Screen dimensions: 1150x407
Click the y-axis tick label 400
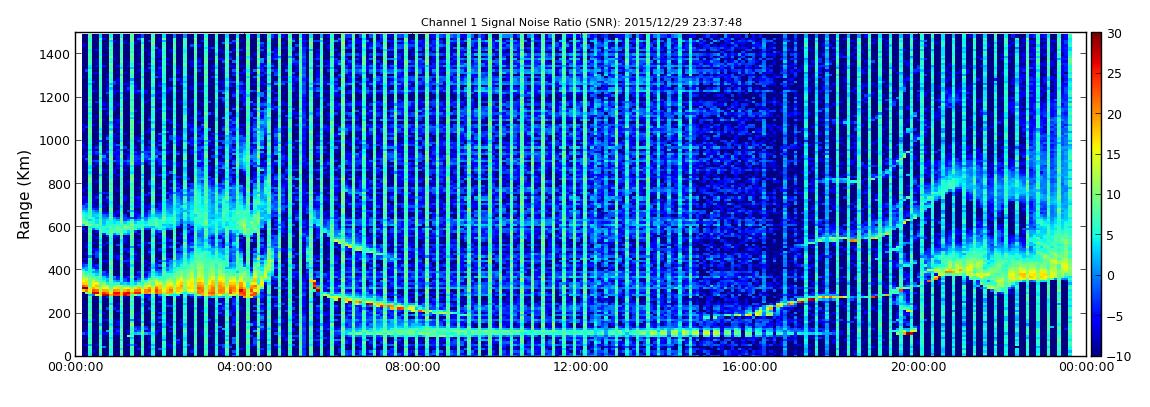tap(59, 271)
